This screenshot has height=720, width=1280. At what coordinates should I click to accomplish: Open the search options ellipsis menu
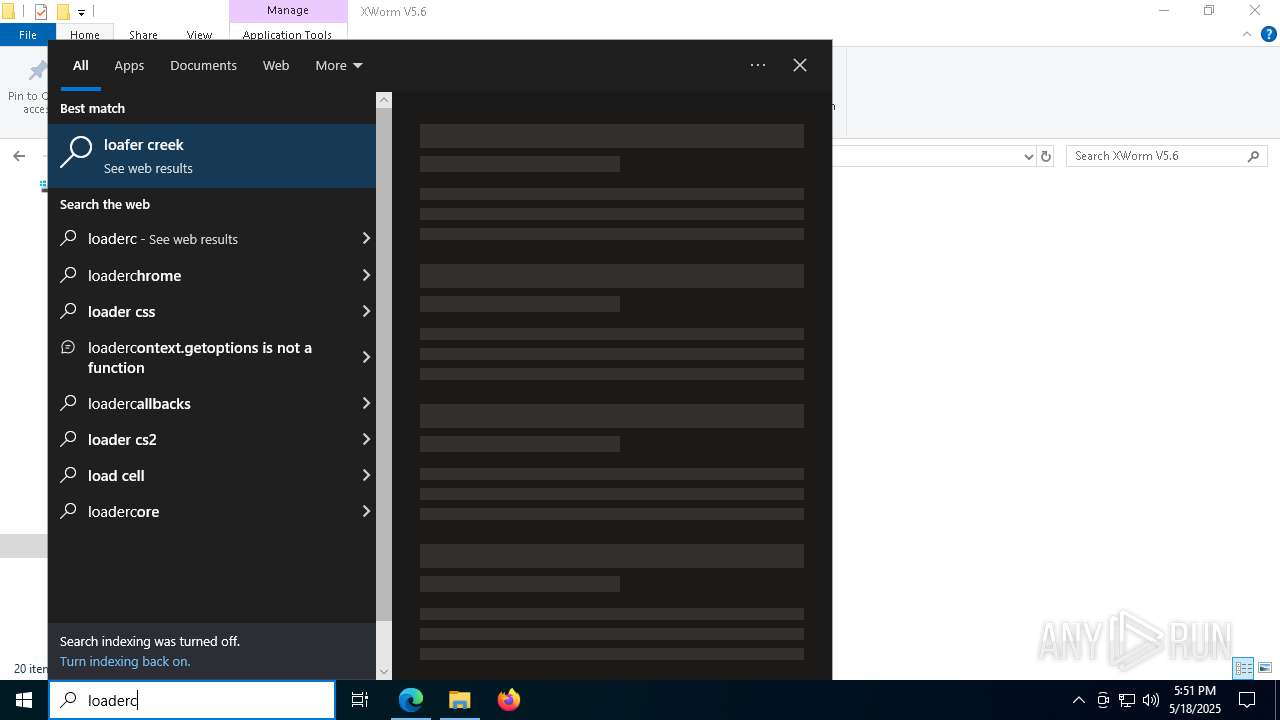[758, 65]
